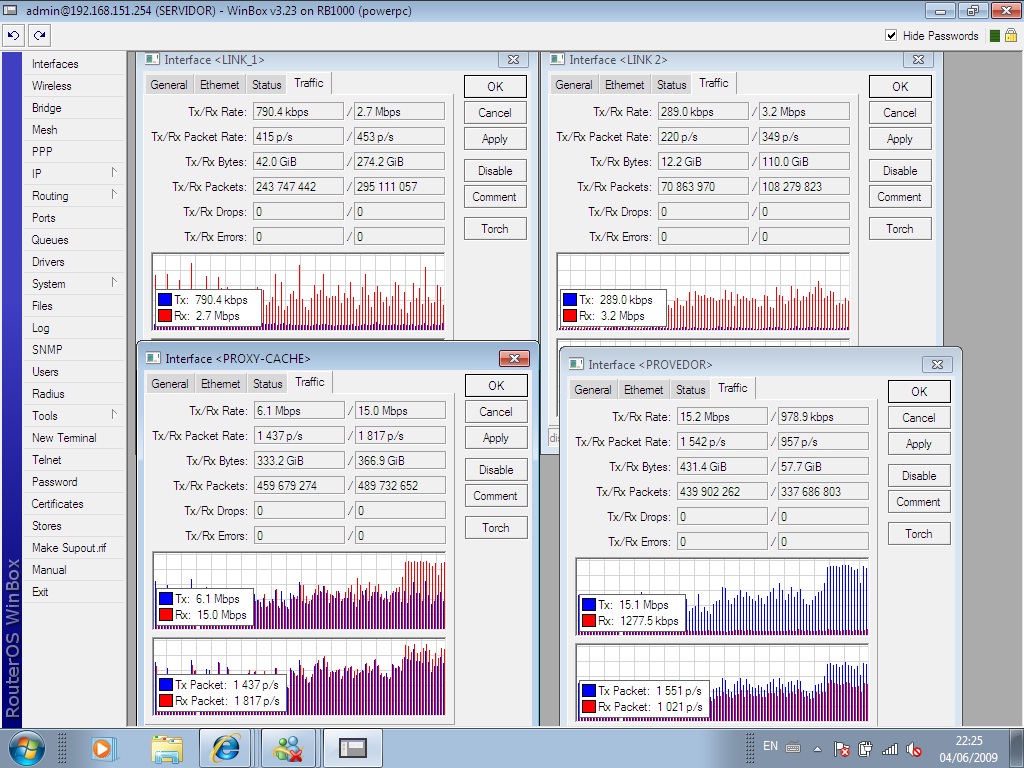This screenshot has height=768, width=1024.
Task: Click the keyboard icon in the tray
Action: coord(793,747)
